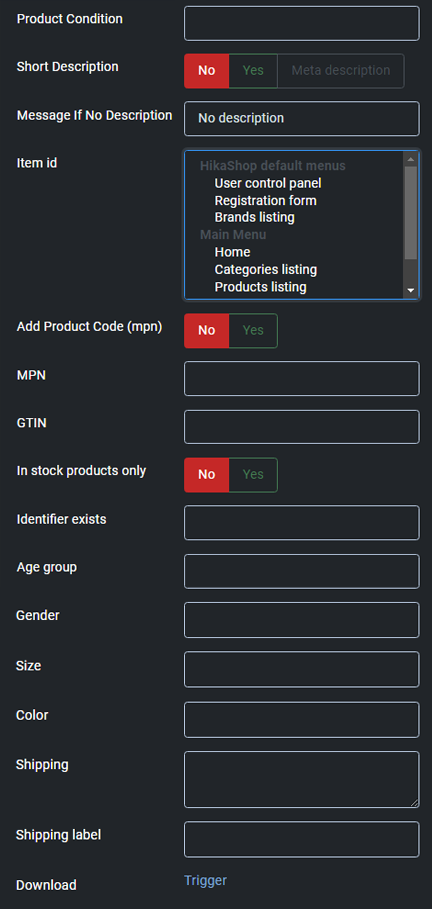The height and width of the screenshot is (909, 432).
Task: Click the listbox scroll up arrow
Action: point(411,159)
